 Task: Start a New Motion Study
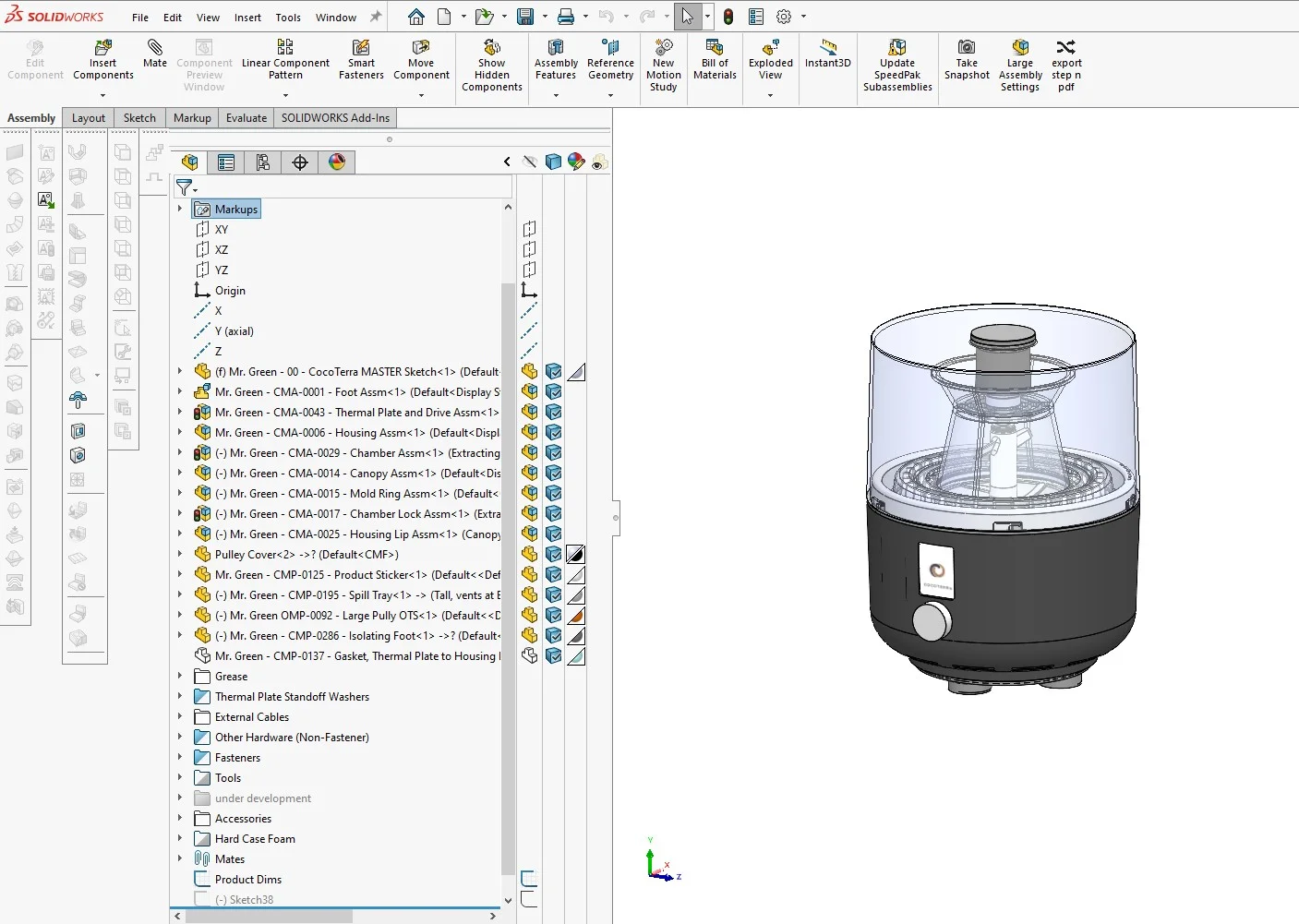click(663, 66)
